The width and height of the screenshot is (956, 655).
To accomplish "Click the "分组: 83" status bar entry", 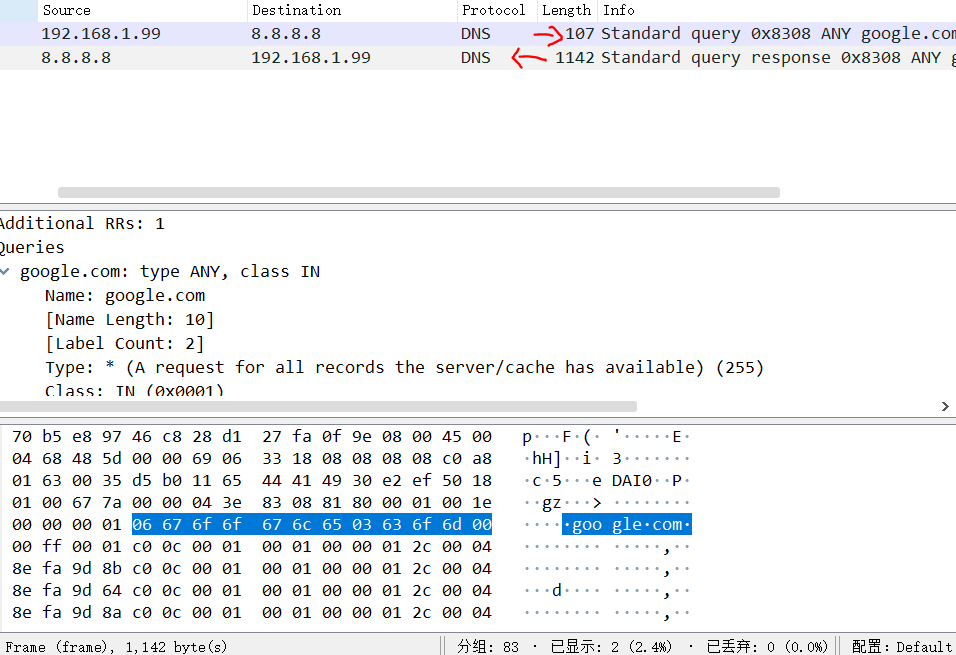I will click(488, 646).
